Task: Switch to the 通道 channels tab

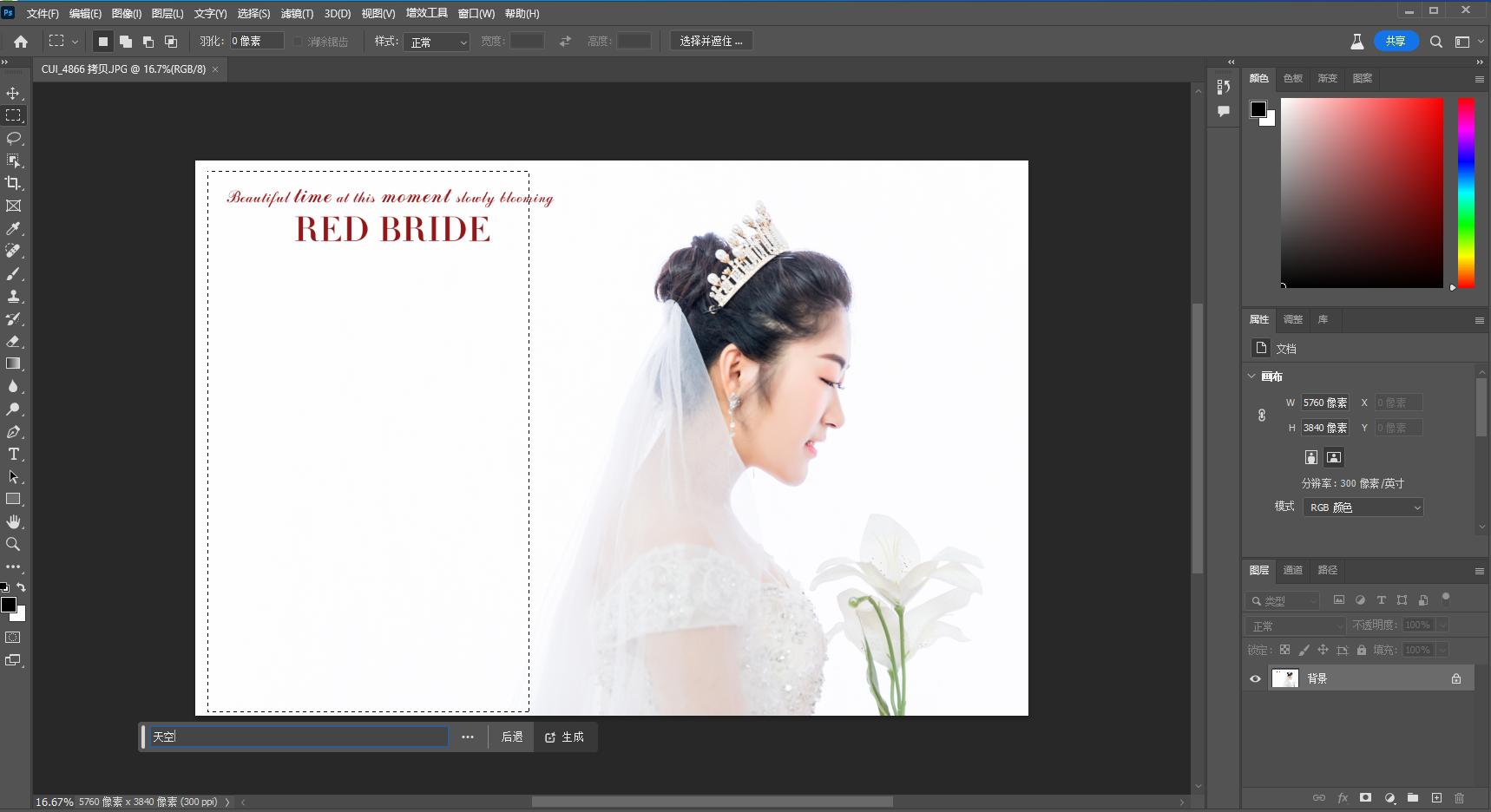Action: pyautogui.click(x=1292, y=570)
